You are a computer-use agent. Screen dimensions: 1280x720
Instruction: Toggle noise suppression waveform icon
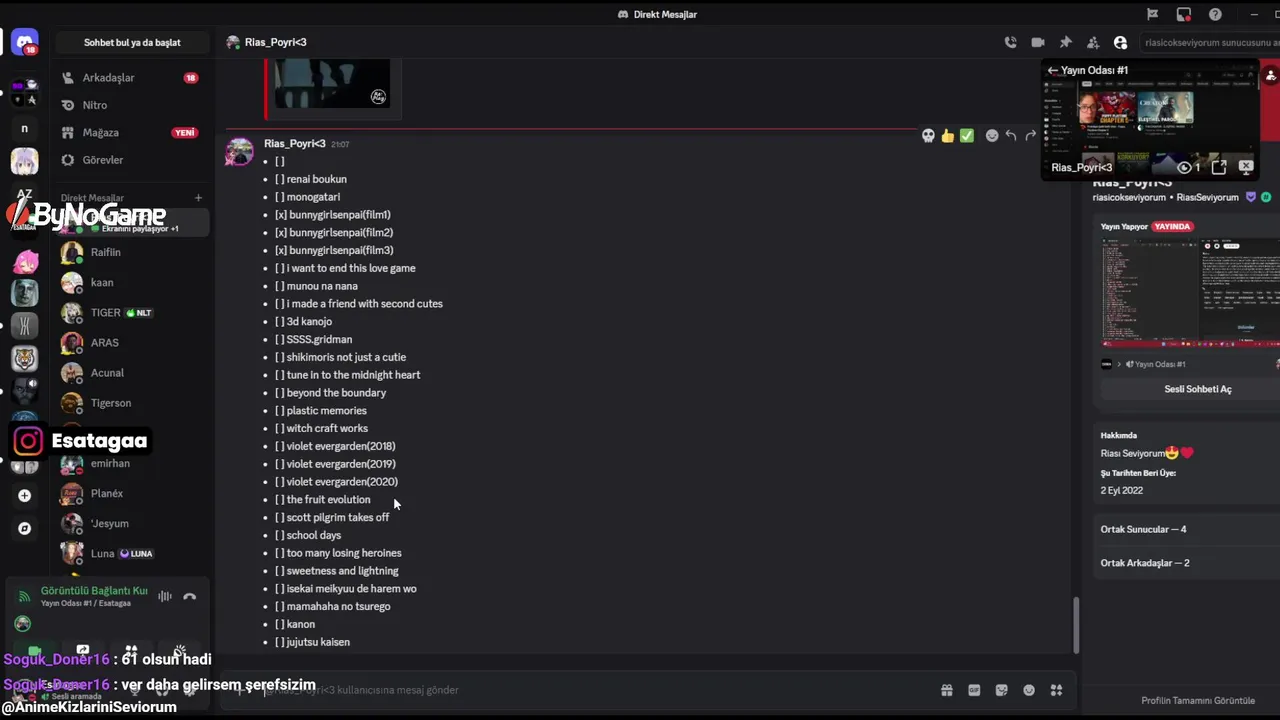(x=165, y=597)
